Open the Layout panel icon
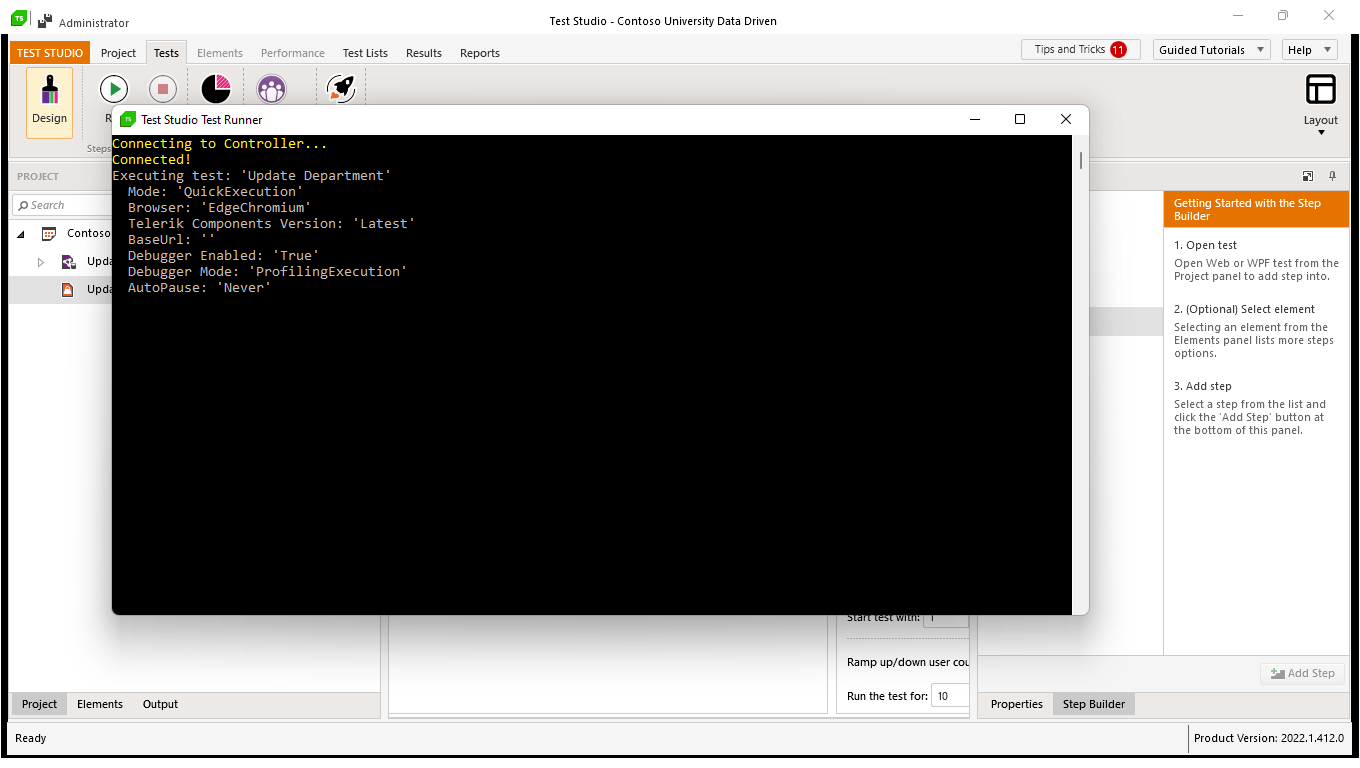The image size is (1360, 768). point(1321,89)
